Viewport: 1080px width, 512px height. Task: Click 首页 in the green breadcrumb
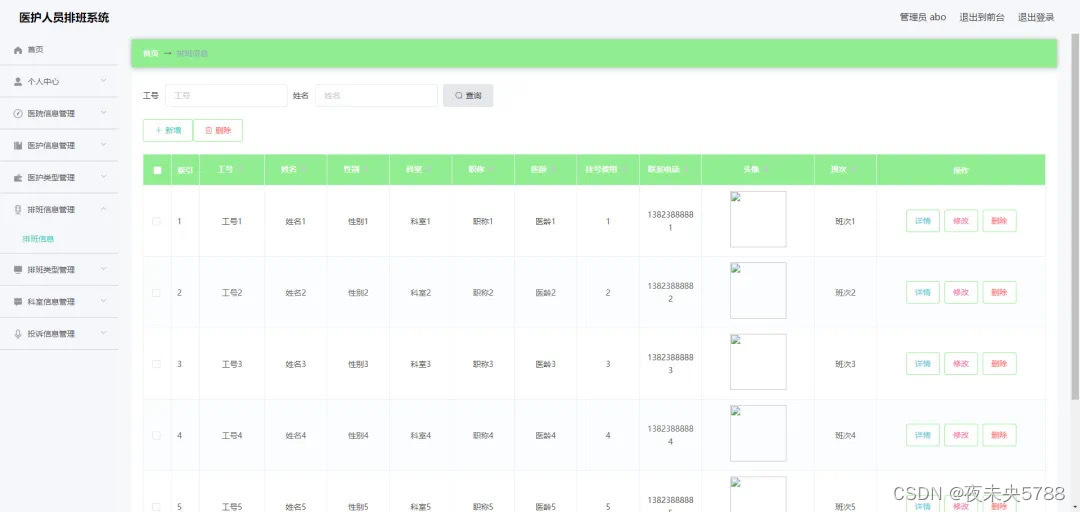tap(150, 54)
